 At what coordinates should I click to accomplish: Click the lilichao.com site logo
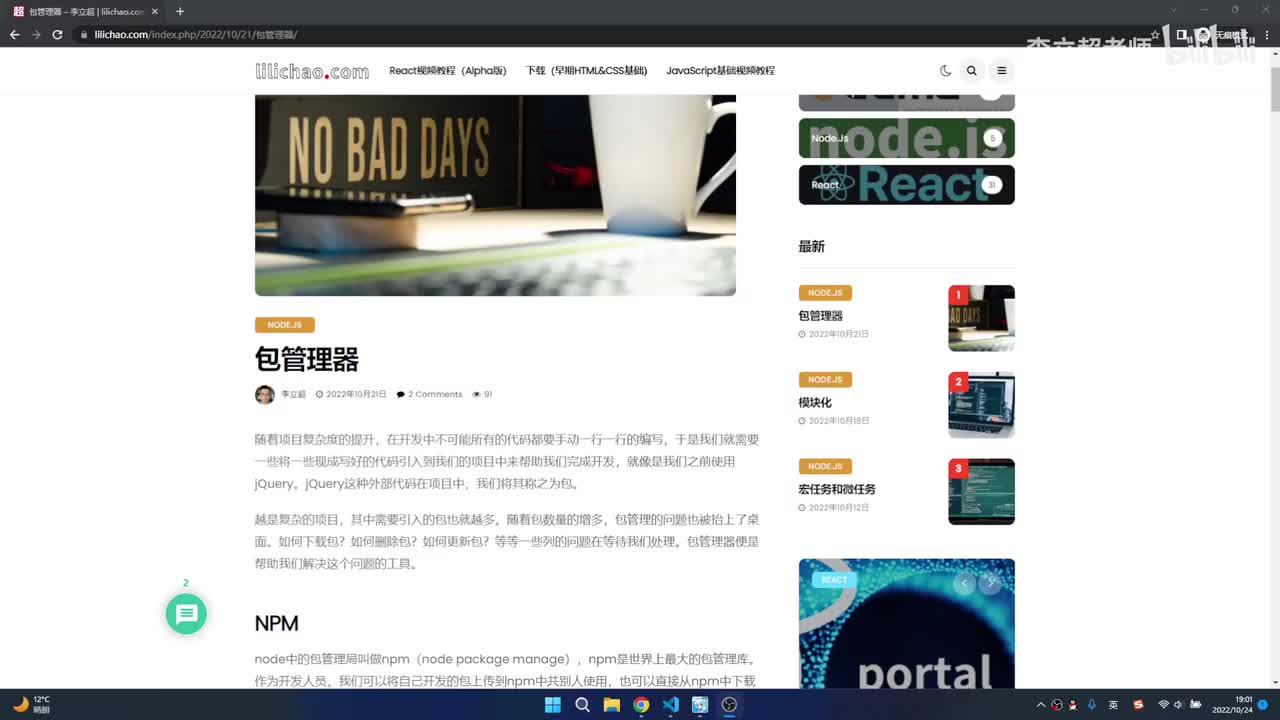click(x=312, y=70)
